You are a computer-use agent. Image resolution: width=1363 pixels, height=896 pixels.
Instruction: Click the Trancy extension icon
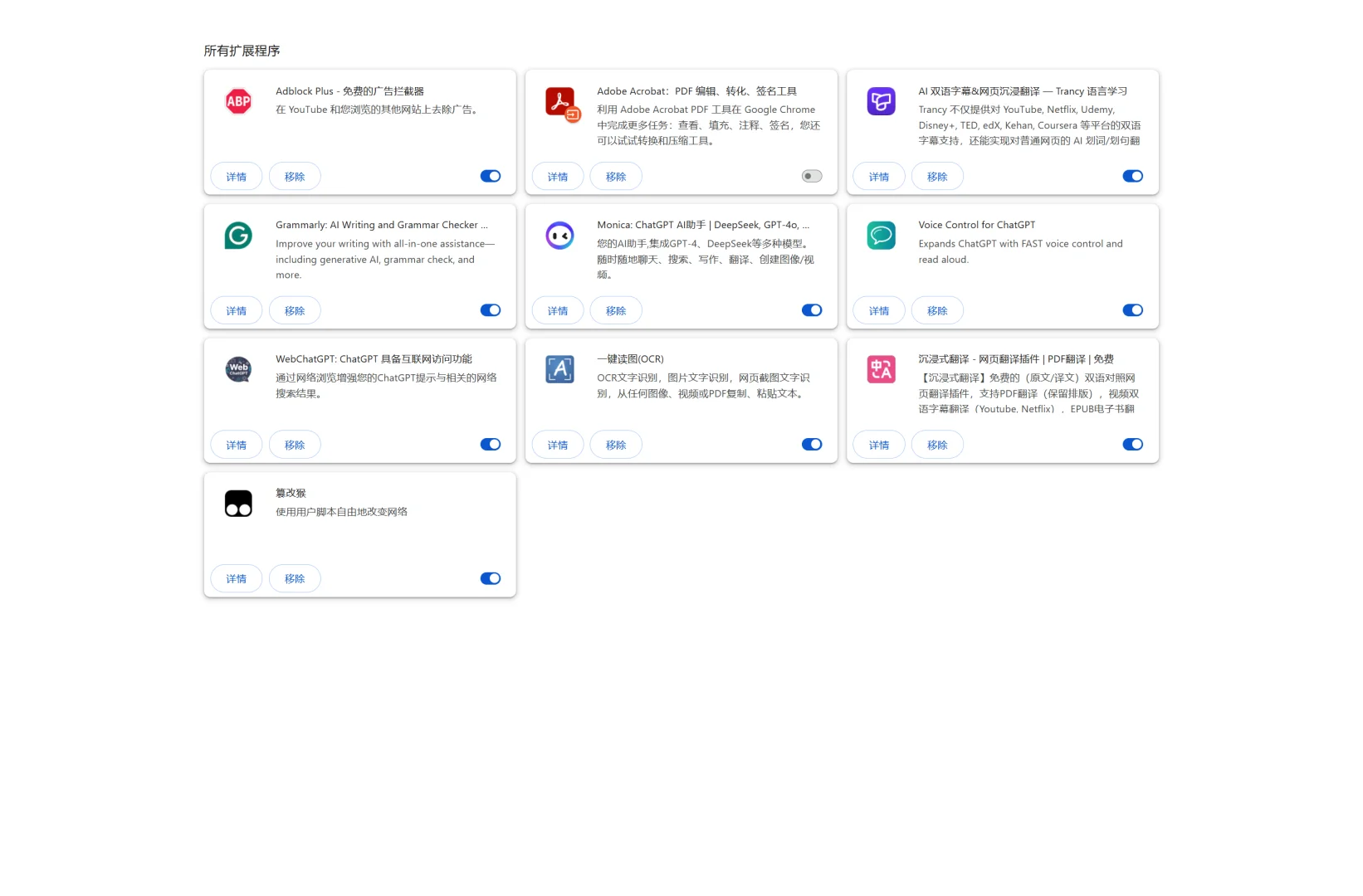pos(881,101)
